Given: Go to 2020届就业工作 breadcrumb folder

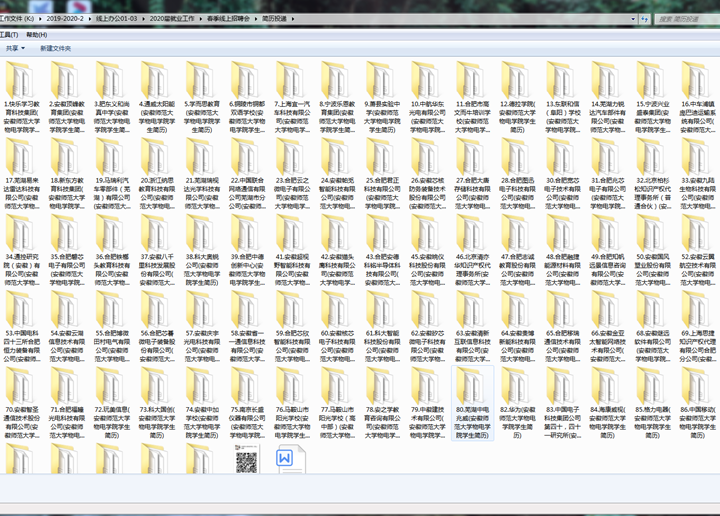Looking at the screenshot, I should click(173, 19).
